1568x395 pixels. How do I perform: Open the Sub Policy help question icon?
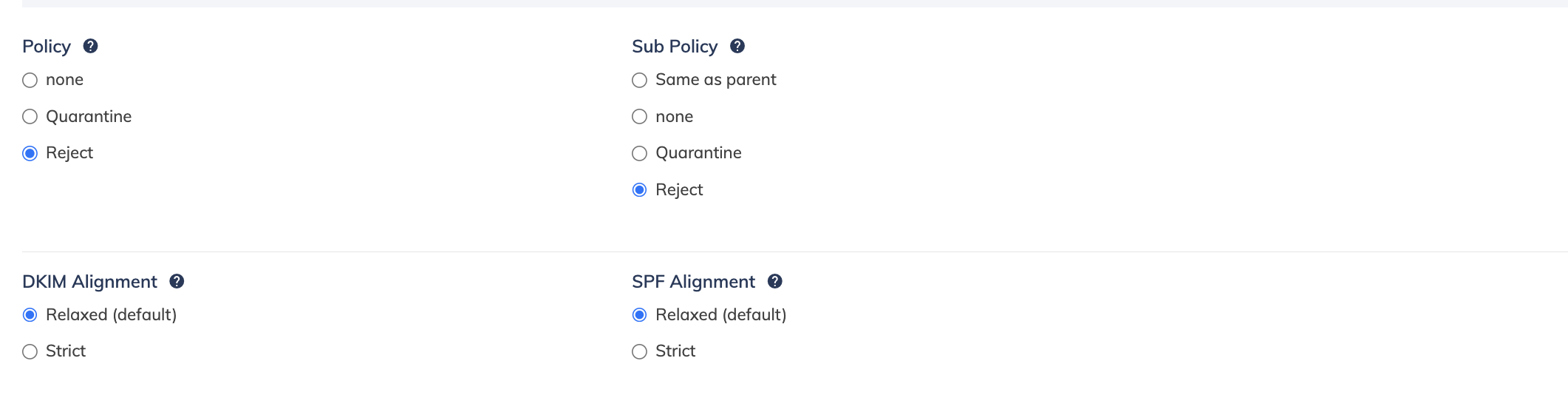737,46
